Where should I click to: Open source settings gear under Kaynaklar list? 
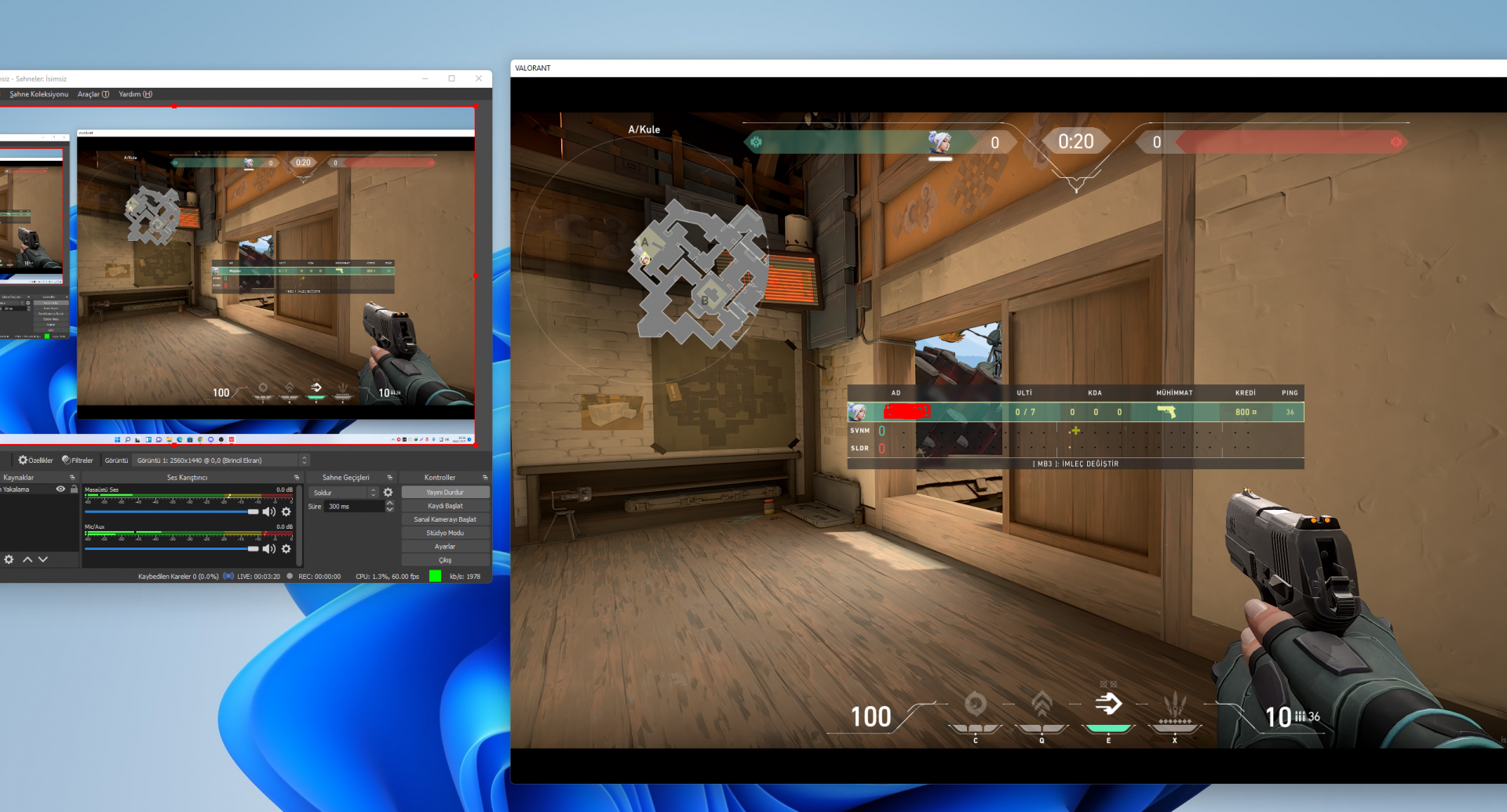click(9, 559)
